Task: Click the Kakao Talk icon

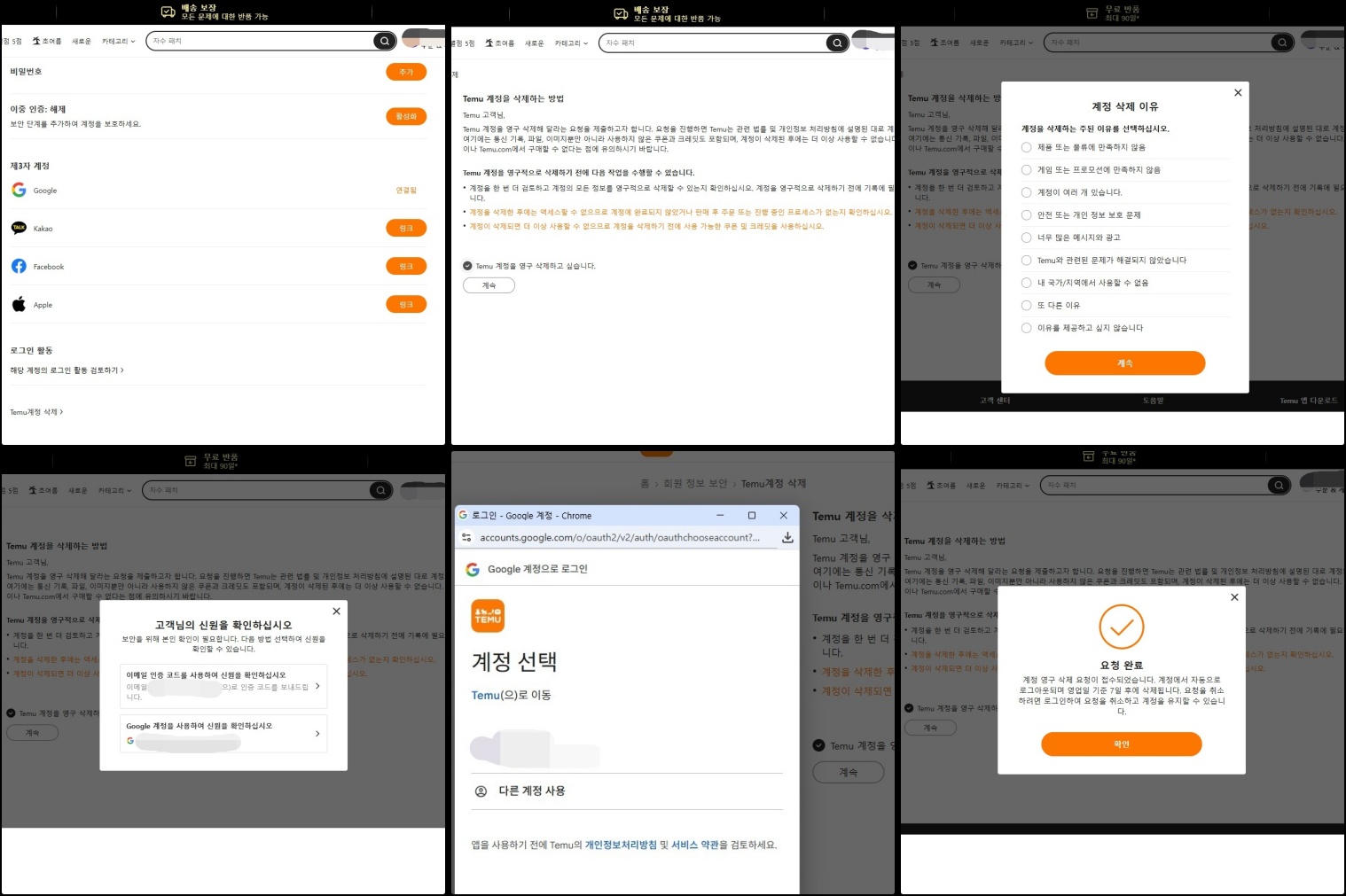Action: (19, 228)
